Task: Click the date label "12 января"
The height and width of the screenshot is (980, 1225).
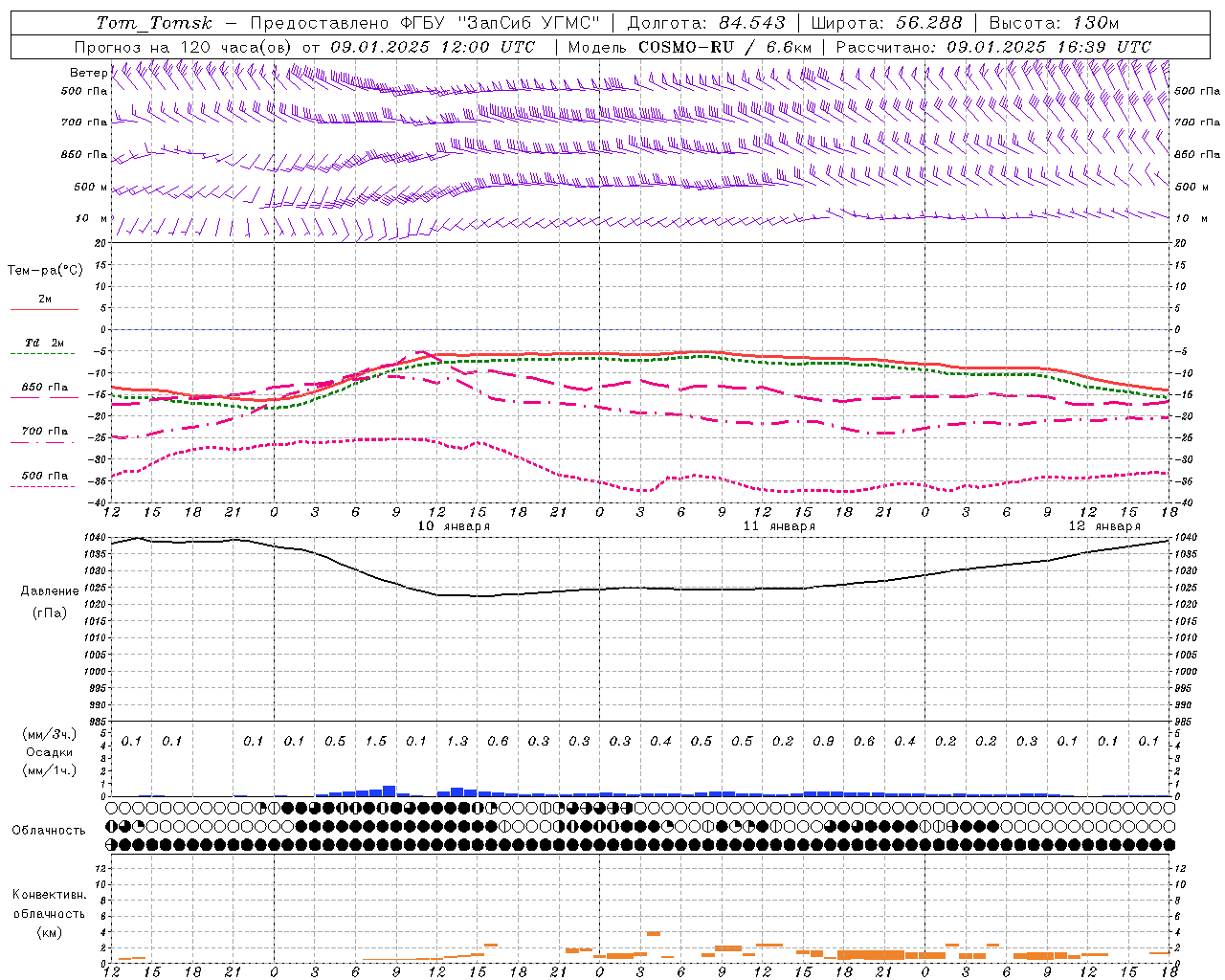Action: 1104,526
